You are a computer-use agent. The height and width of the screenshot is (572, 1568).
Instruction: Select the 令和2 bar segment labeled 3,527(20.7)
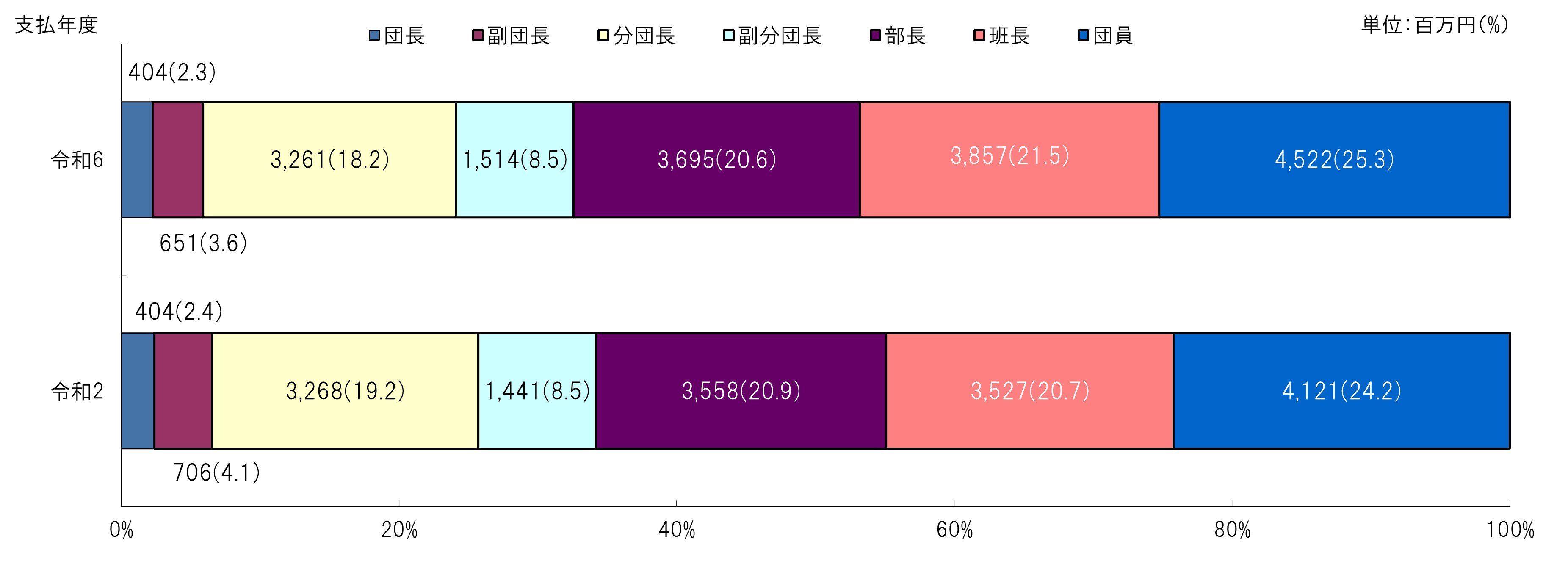(x=1029, y=391)
